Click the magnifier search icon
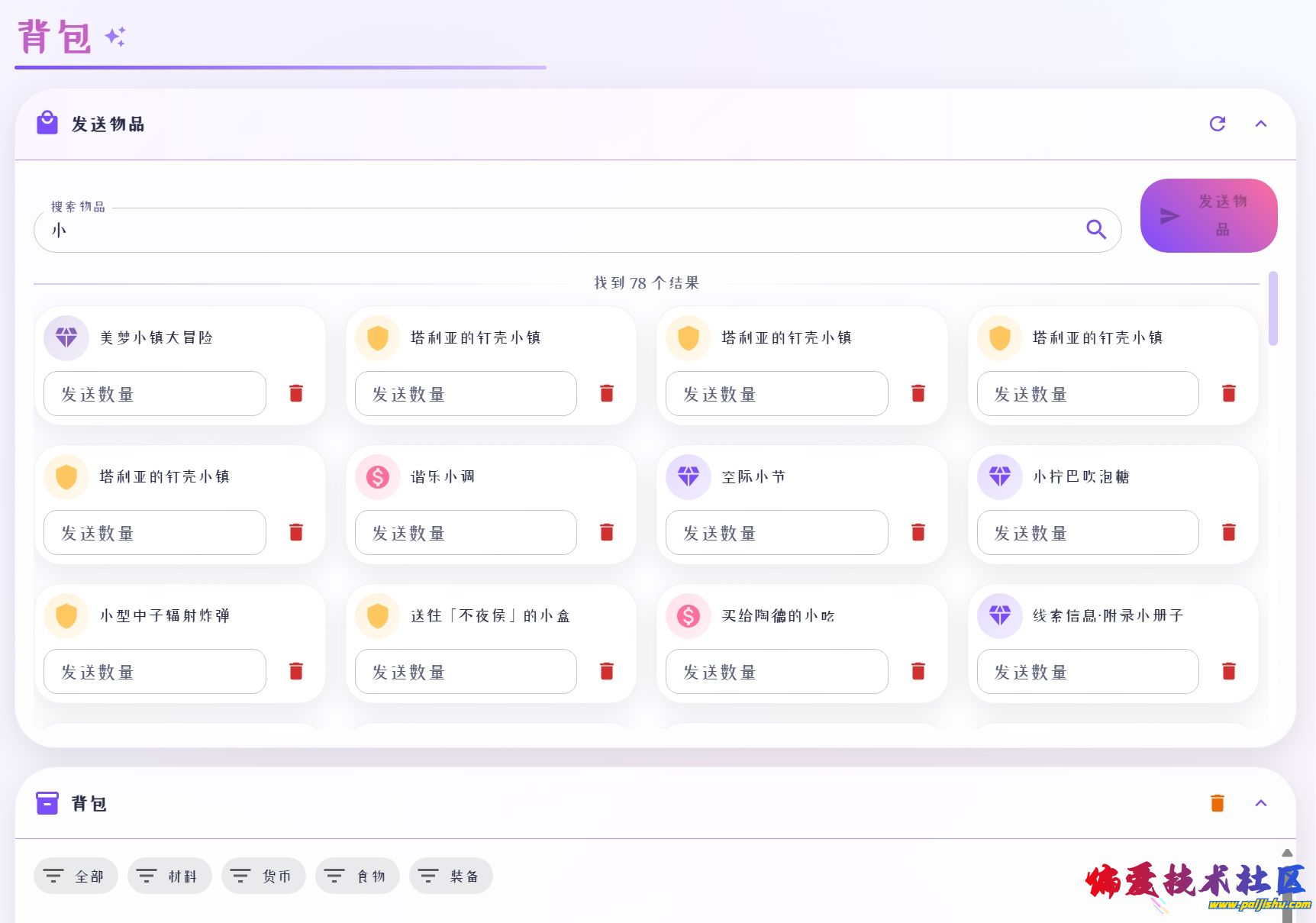 click(1096, 229)
